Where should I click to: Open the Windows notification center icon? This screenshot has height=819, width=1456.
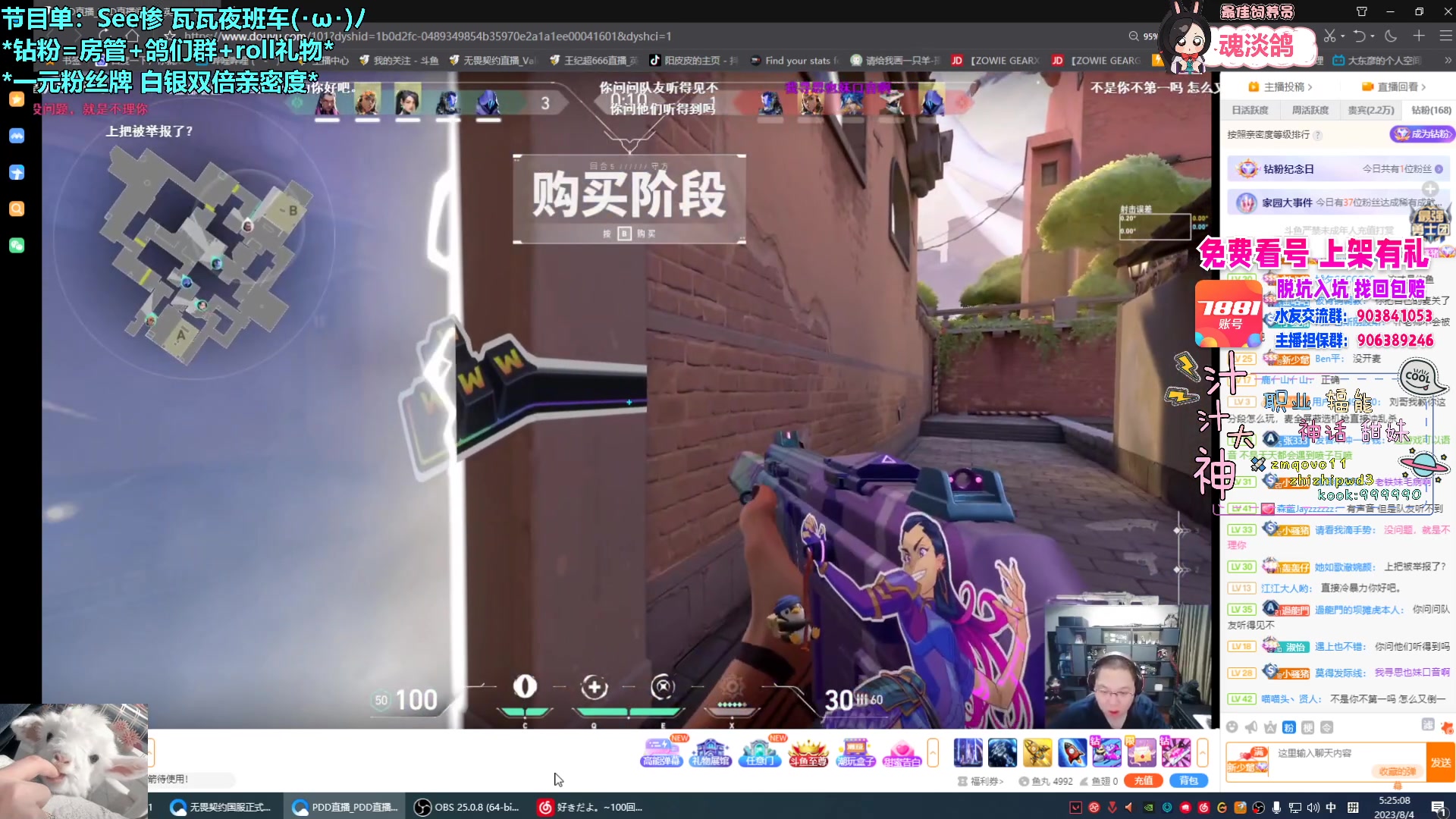[1439, 807]
